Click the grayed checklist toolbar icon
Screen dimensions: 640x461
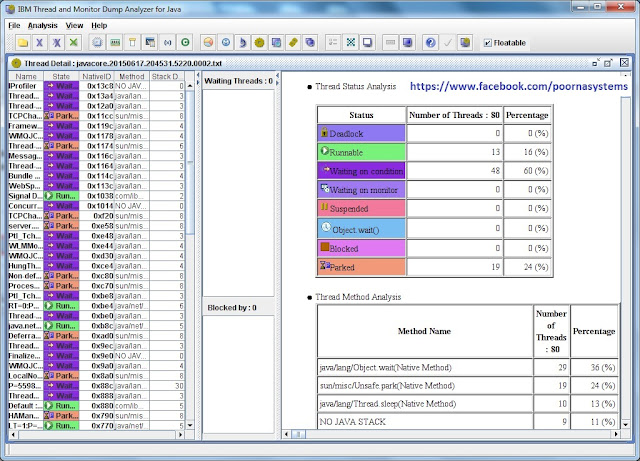coord(333,42)
